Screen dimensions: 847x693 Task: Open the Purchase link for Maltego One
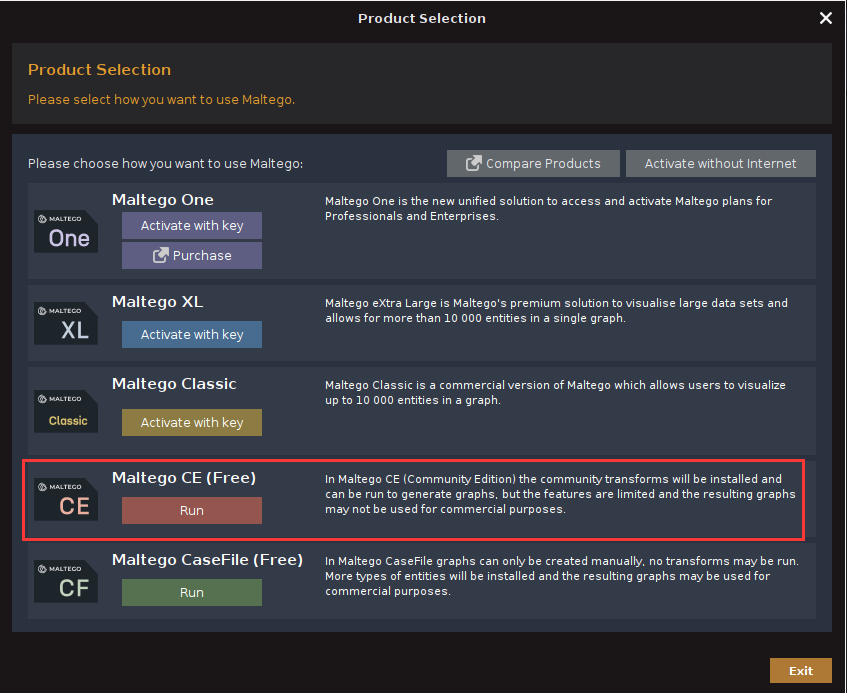pos(192,256)
